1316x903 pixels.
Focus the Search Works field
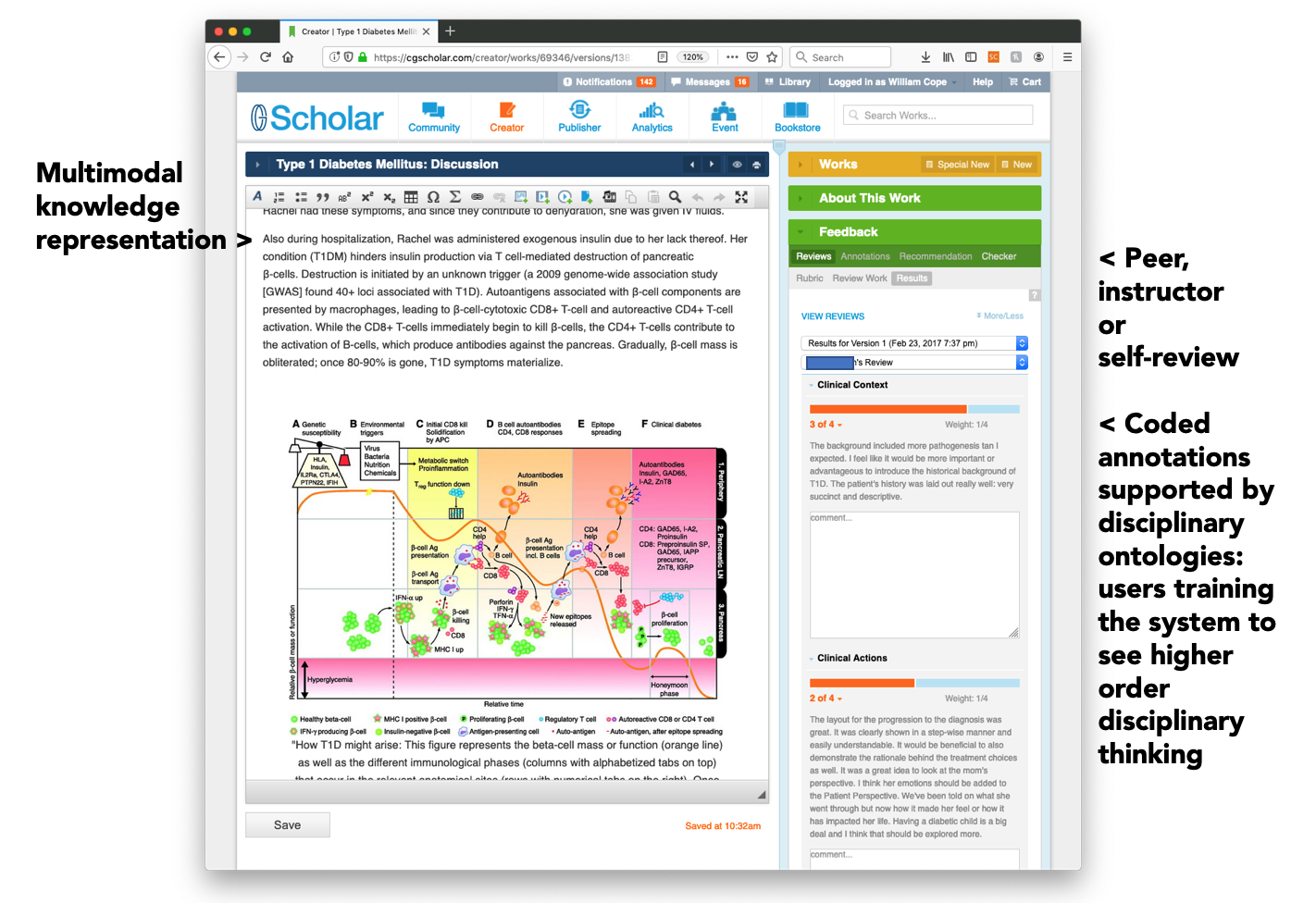(x=937, y=116)
